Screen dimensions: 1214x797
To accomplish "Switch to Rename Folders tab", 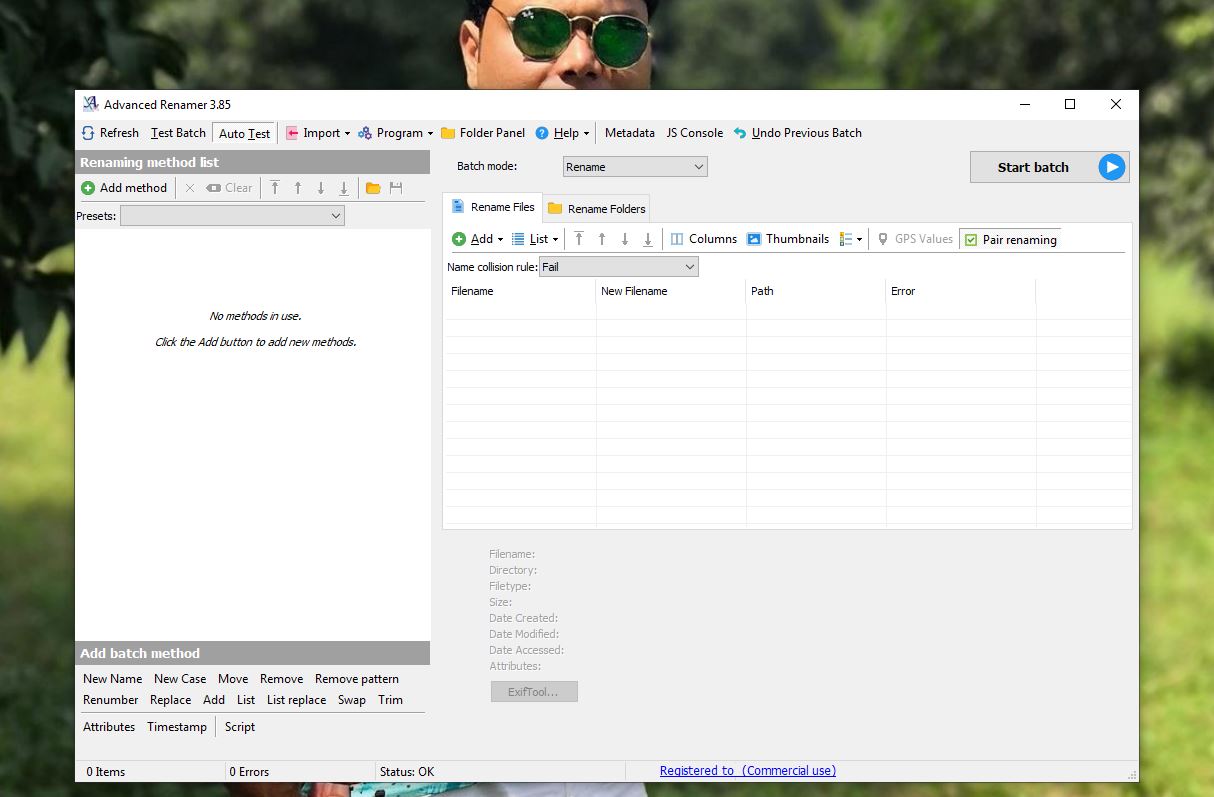I will point(596,209).
